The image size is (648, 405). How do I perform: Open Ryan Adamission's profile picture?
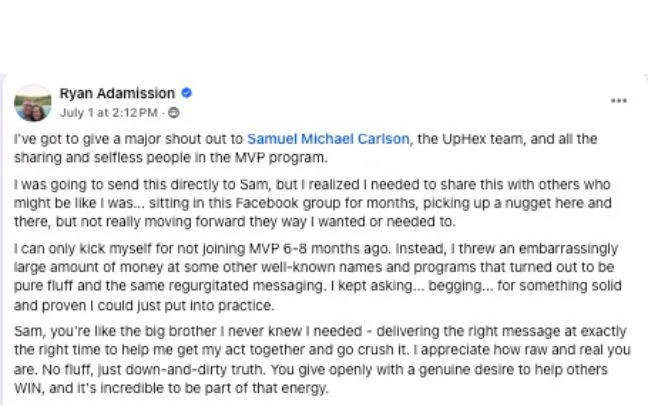pyautogui.click(x=33, y=103)
